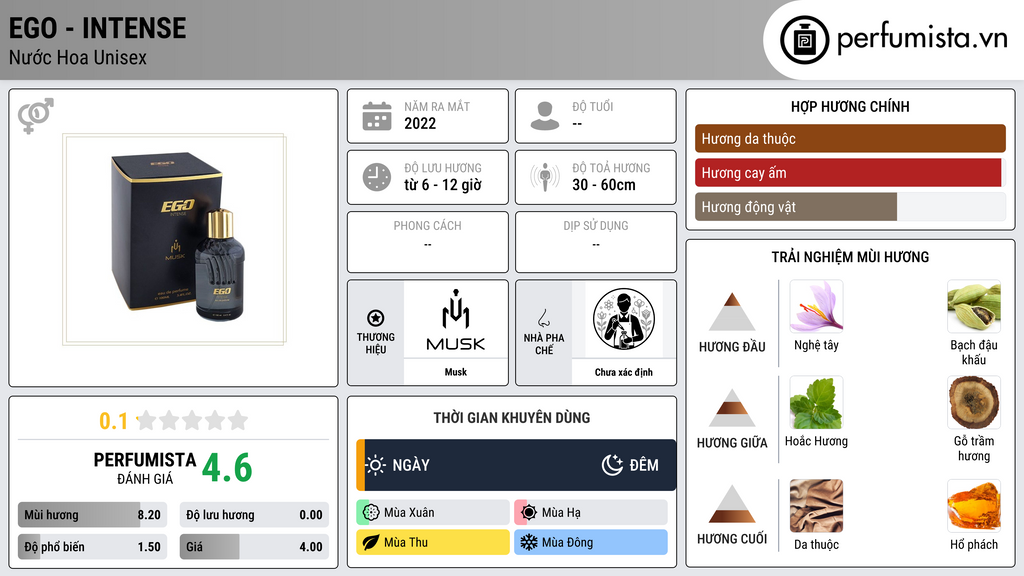
Task: Open the Hổ phách note image
Action: tap(974, 506)
